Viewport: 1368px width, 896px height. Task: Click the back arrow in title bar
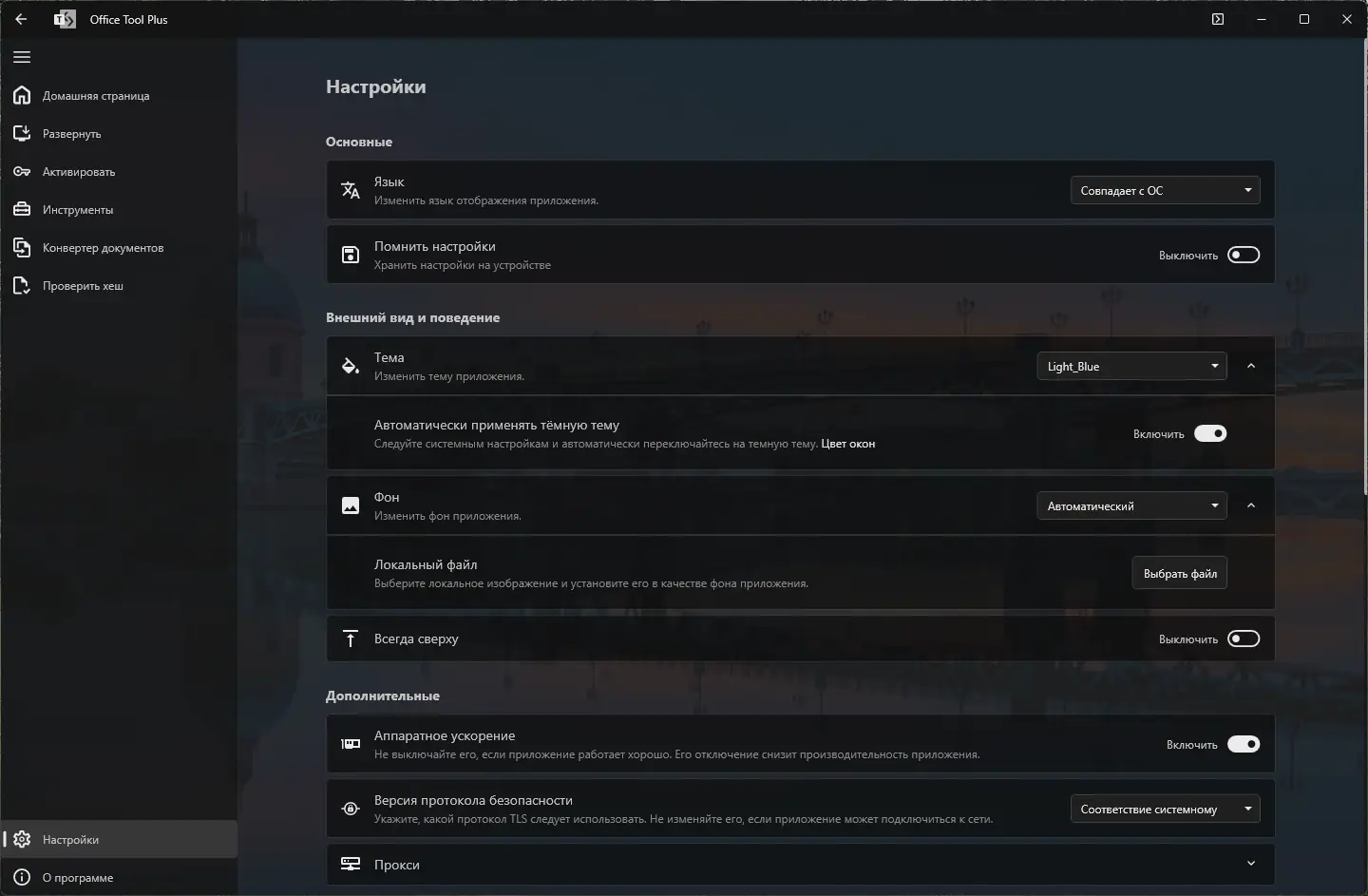[21, 19]
